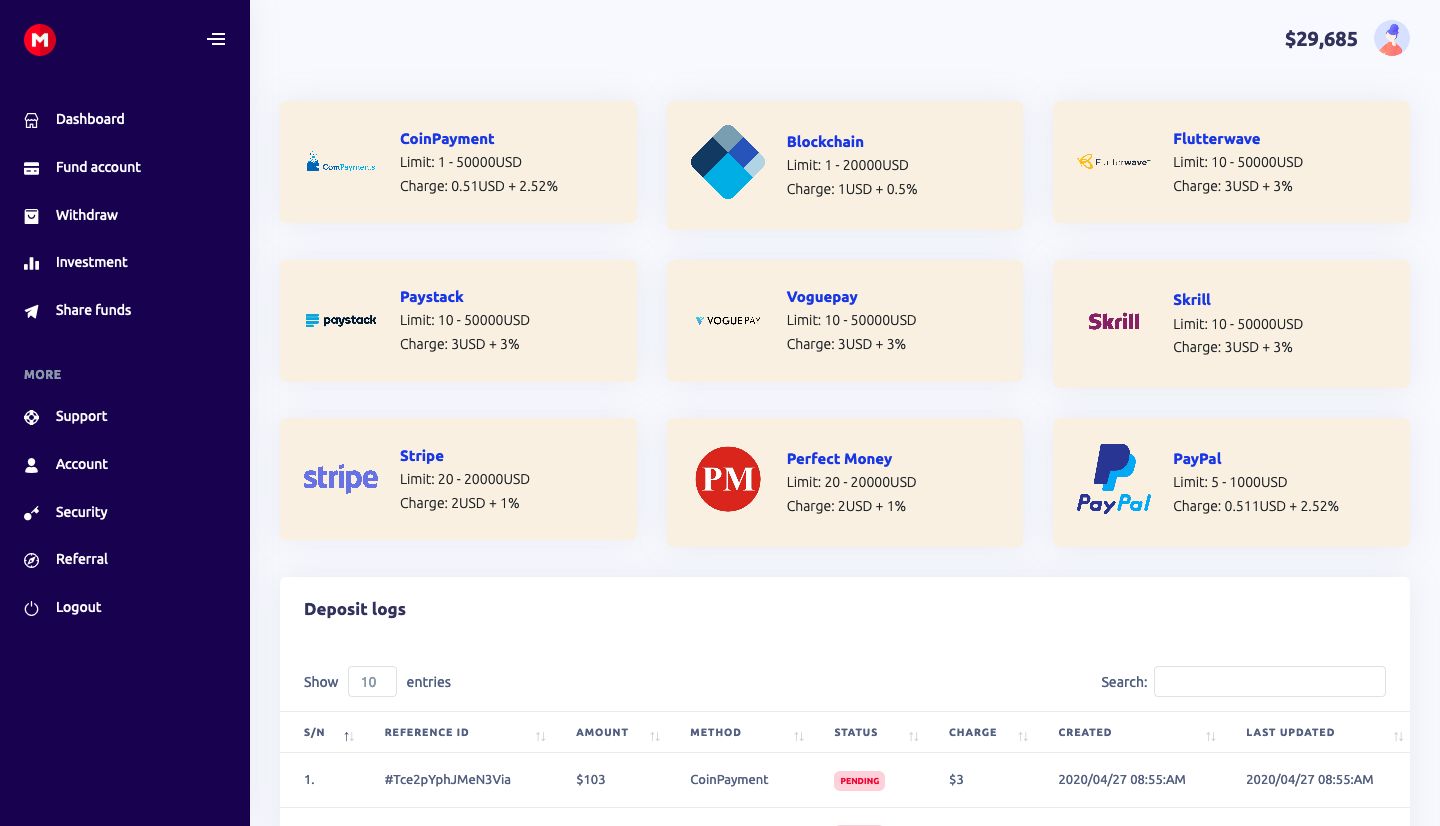The height and width of the screenshot is (826, 1440).
Task: Click the "Charge: 1USD + 0.5%" Blockchain text
Action: pyautogui.click(x=852, y=189)
